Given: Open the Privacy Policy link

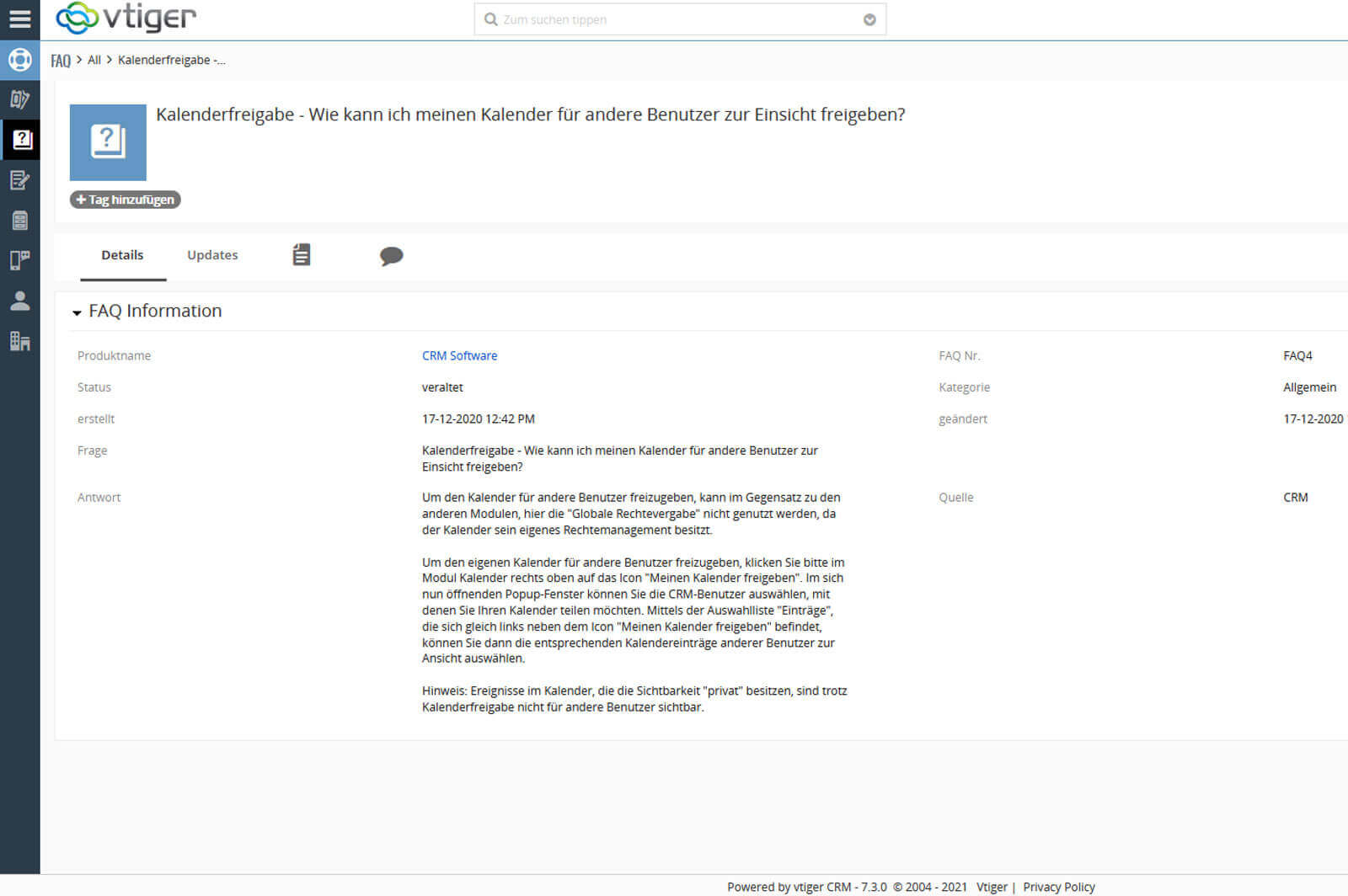Looking at the screenshot, I should click(1059, 887).
